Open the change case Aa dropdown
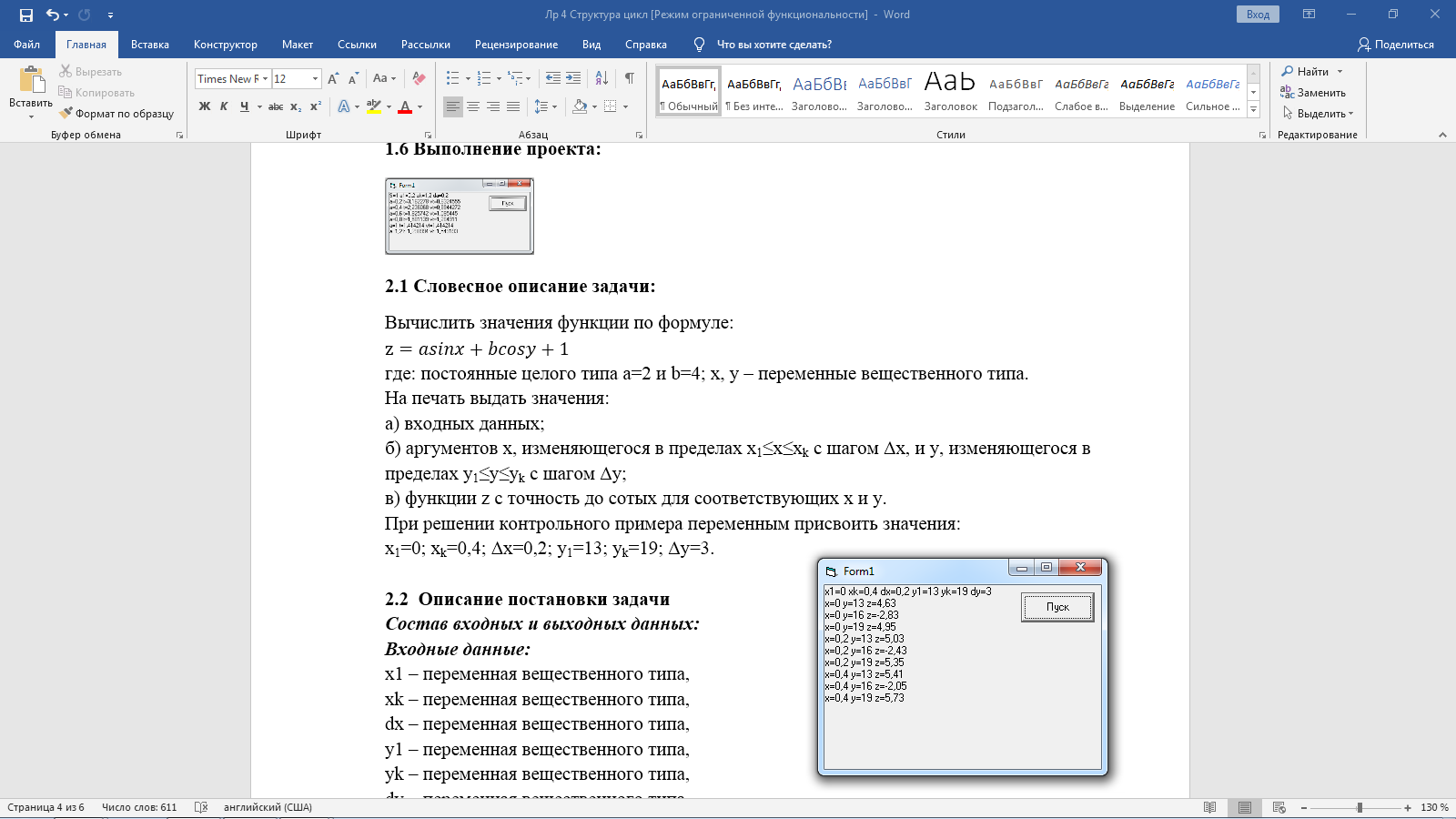 tap(384, 79)
